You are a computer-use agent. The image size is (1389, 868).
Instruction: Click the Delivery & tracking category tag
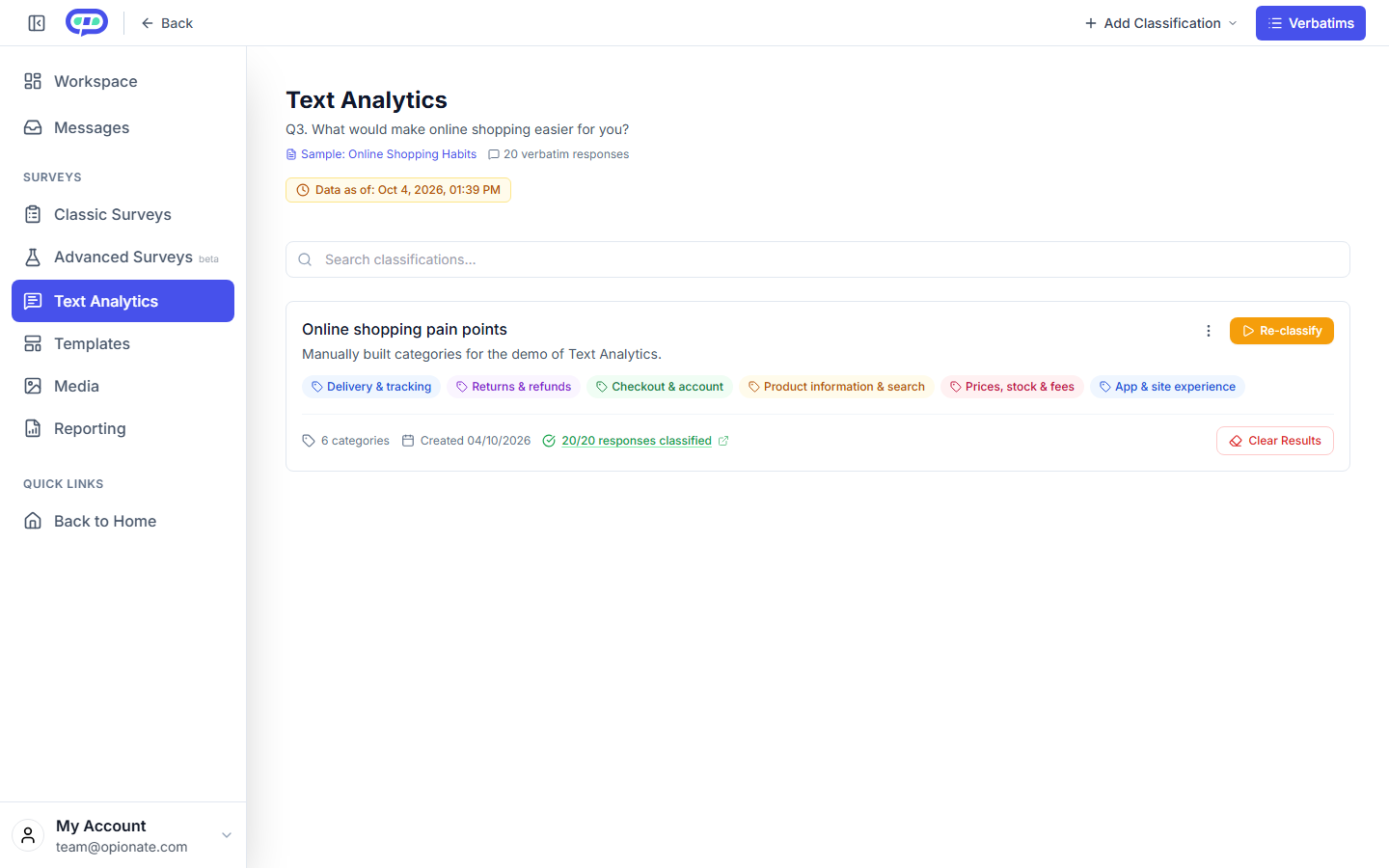tap(371, 387)
